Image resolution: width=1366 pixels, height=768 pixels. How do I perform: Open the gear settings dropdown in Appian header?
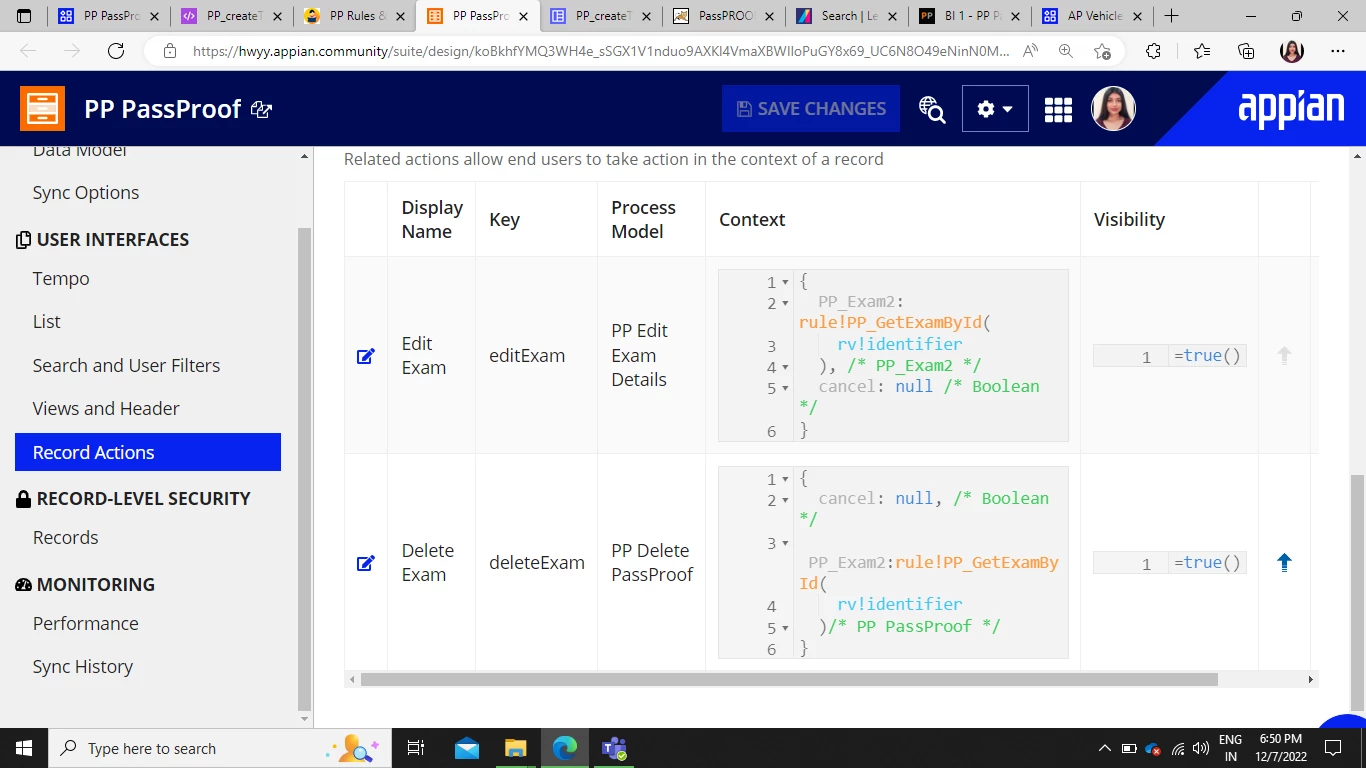coord(995,109)
